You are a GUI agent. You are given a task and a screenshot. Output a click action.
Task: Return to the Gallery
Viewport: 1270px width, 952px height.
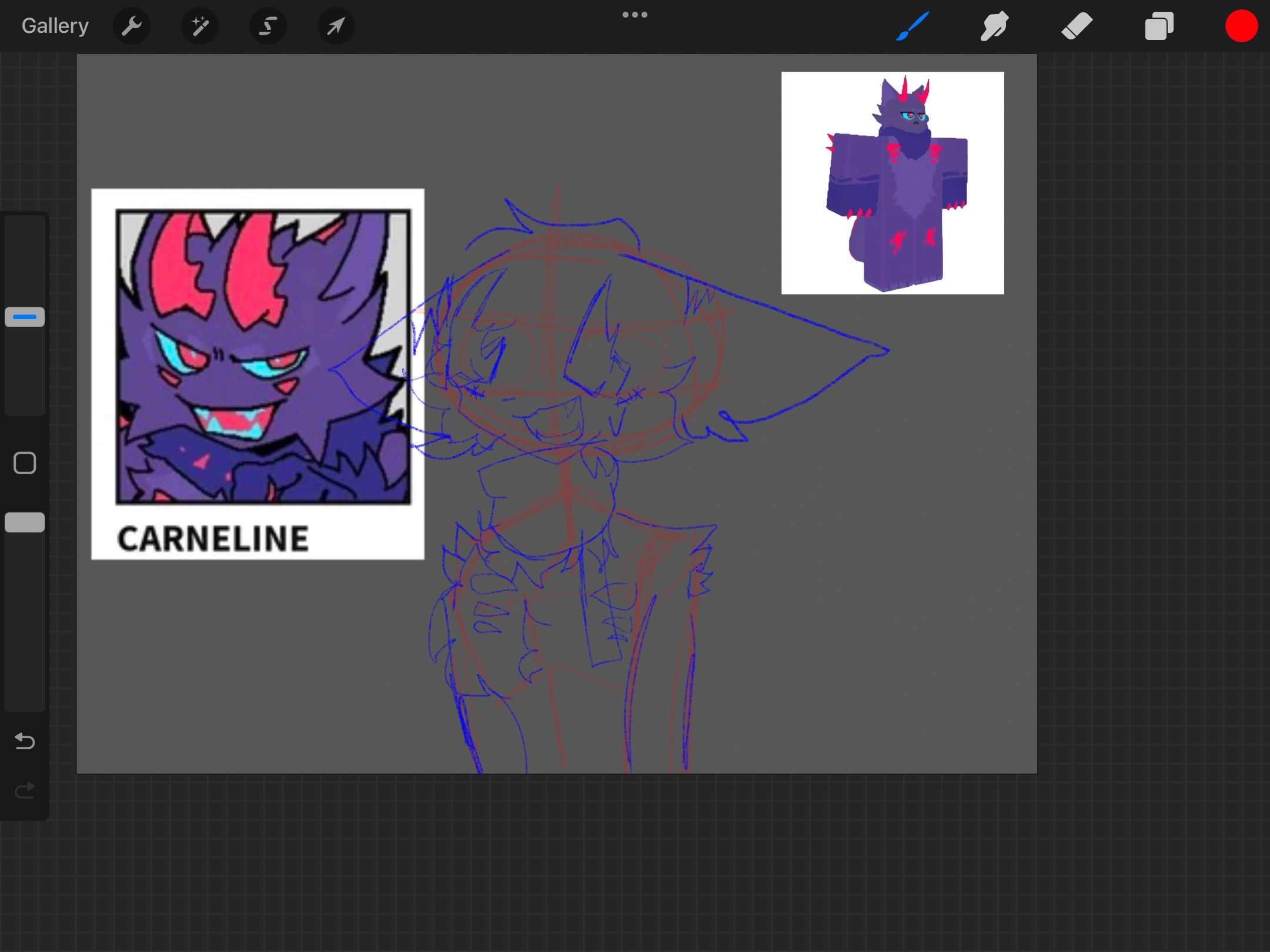coord(55,26)
